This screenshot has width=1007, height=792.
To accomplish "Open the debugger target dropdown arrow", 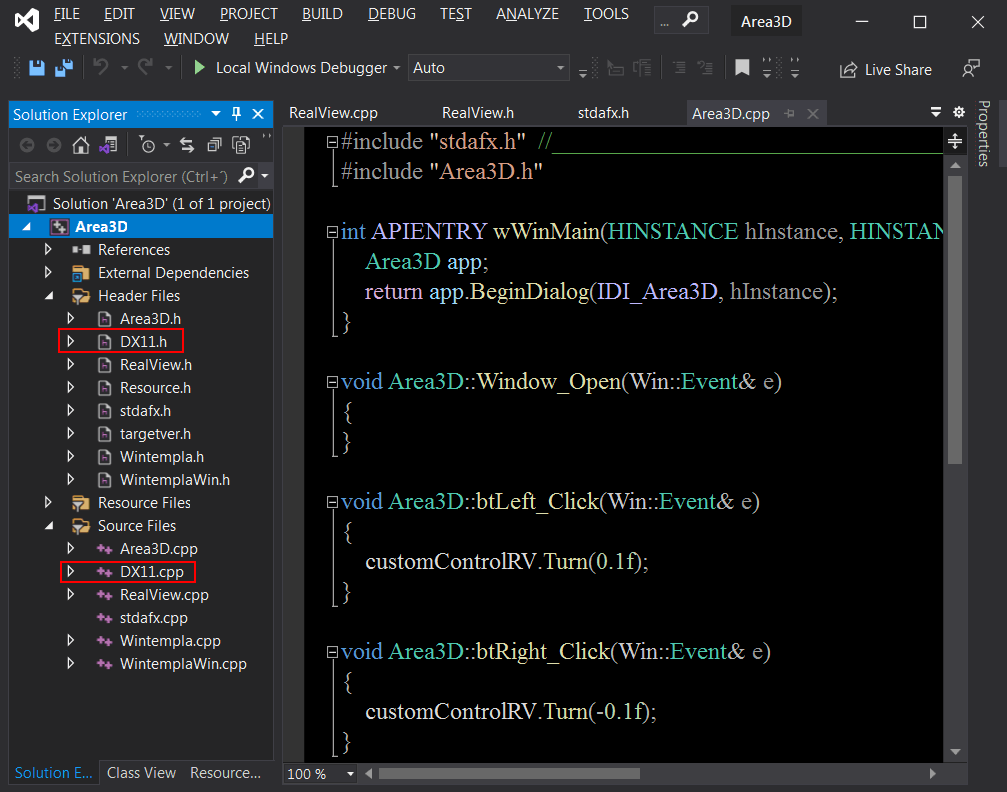I will (397, 67).
